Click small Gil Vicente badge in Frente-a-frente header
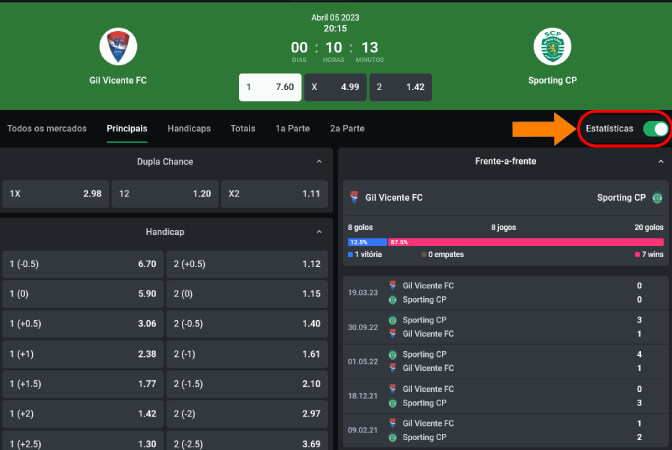Image resolution: width=672 pixels, height=450 pixels. pyautogui.click(x=354, y=197)
